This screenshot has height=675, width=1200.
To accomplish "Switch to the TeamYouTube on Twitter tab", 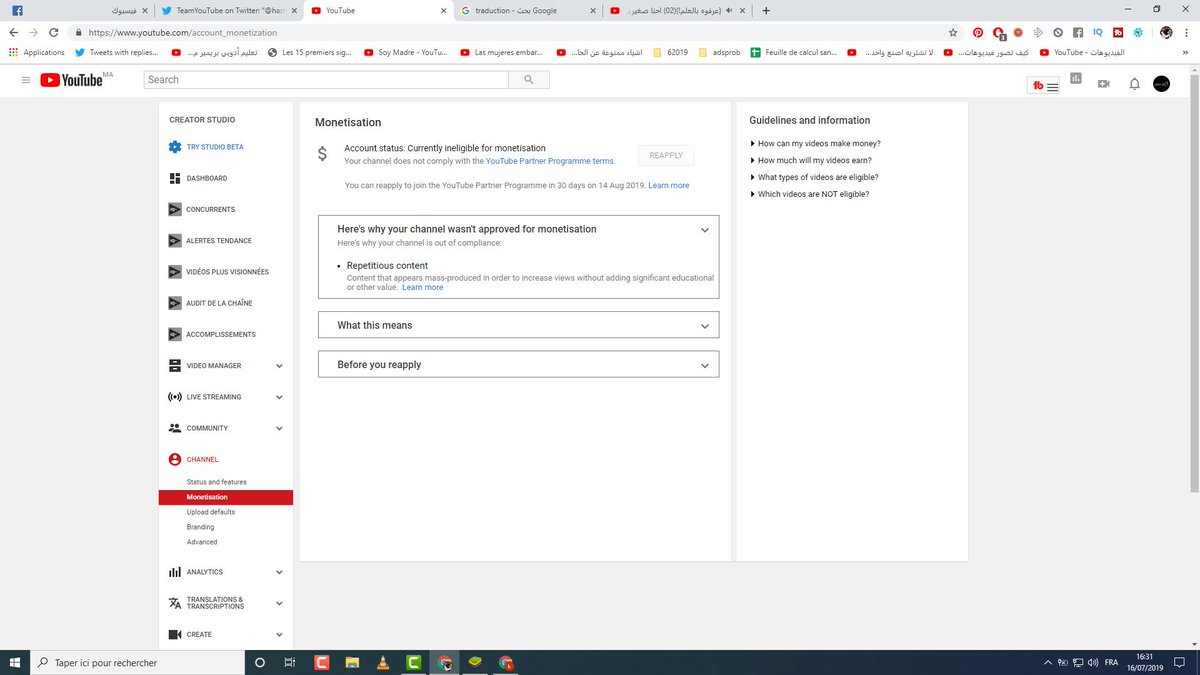I will tap(228, 10).
